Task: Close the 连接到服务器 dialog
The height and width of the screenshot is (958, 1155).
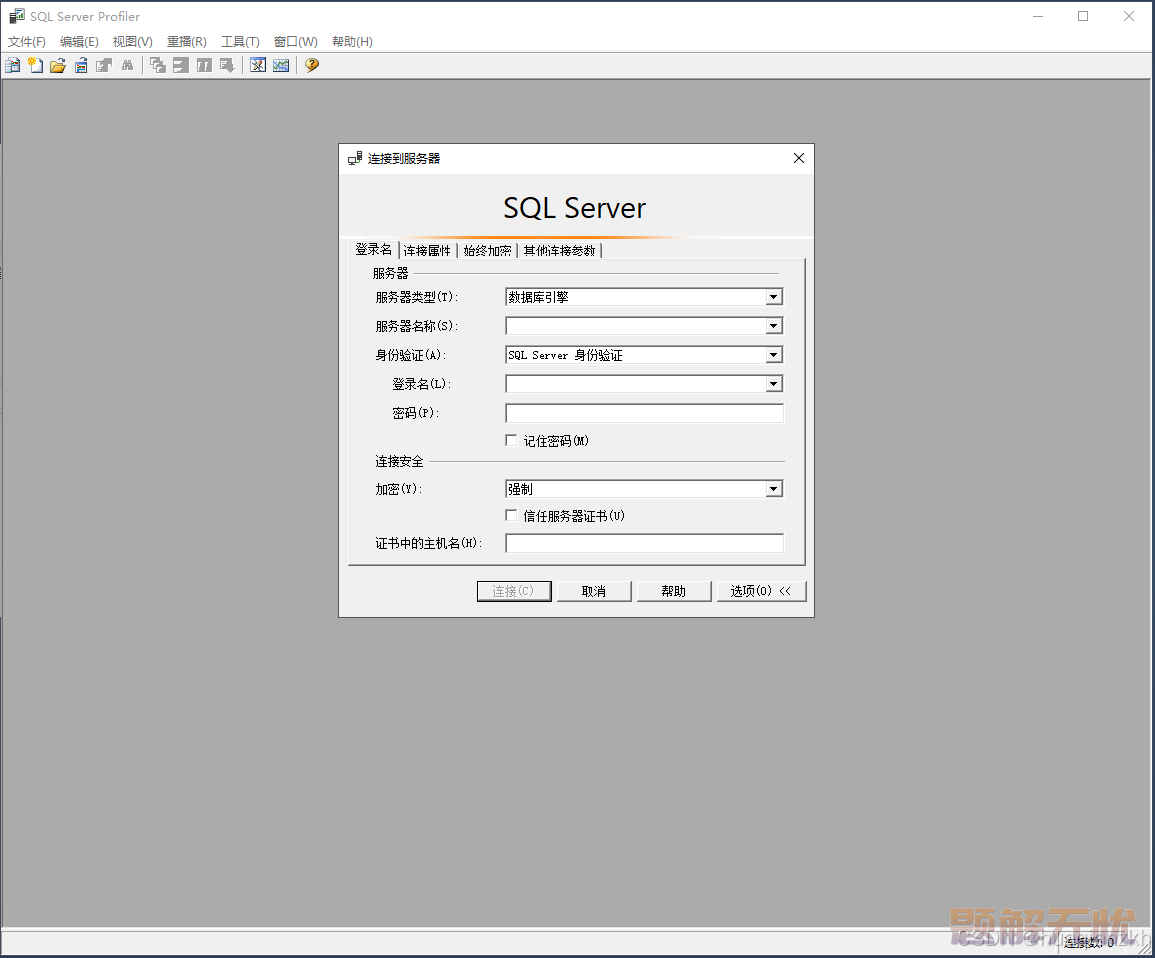Action: coord(798,158)
